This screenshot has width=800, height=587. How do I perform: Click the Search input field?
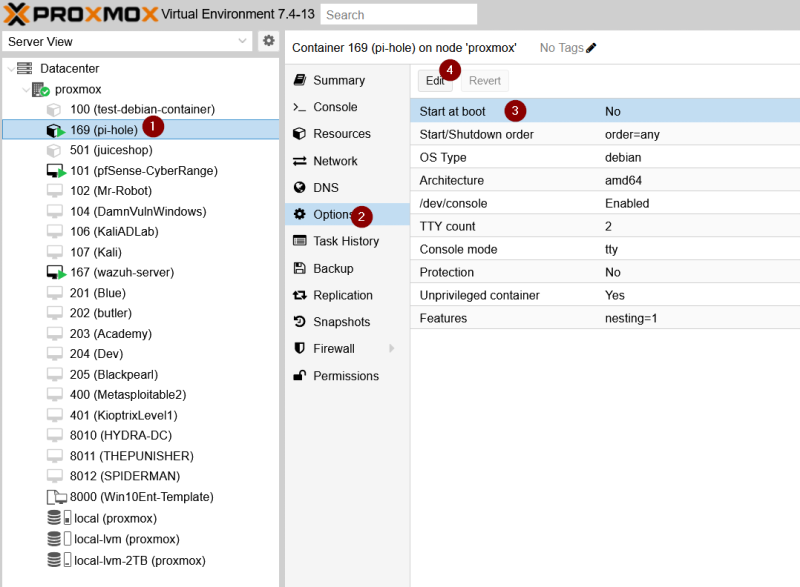[399, 15]
